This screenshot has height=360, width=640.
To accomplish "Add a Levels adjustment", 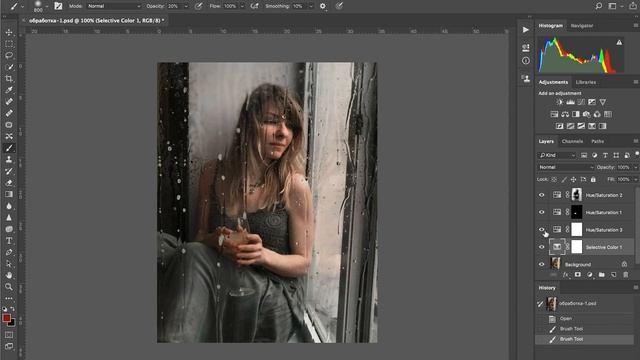I will [571, 102].
